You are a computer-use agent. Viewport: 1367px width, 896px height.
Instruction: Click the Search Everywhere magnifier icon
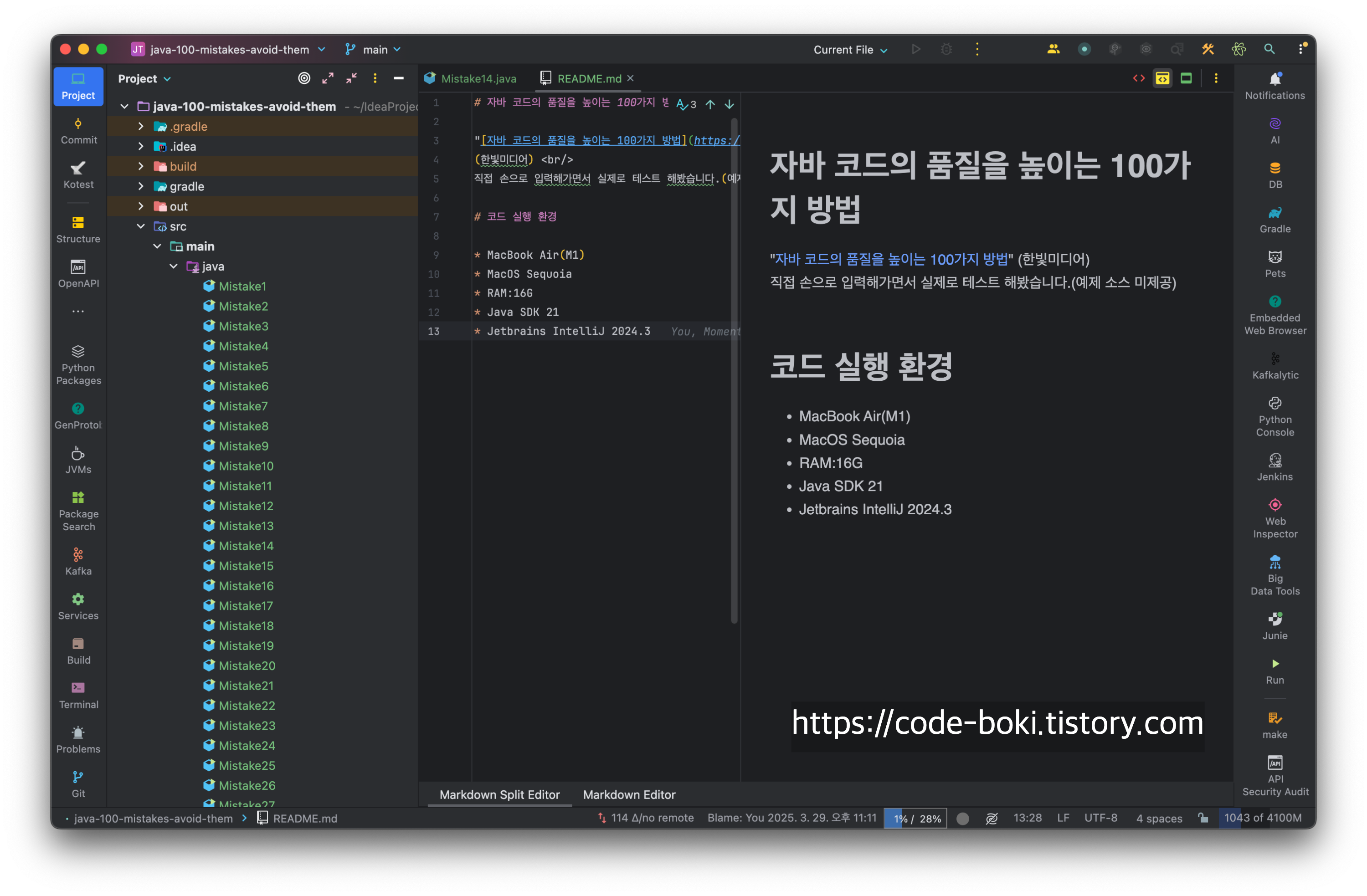1269,49
